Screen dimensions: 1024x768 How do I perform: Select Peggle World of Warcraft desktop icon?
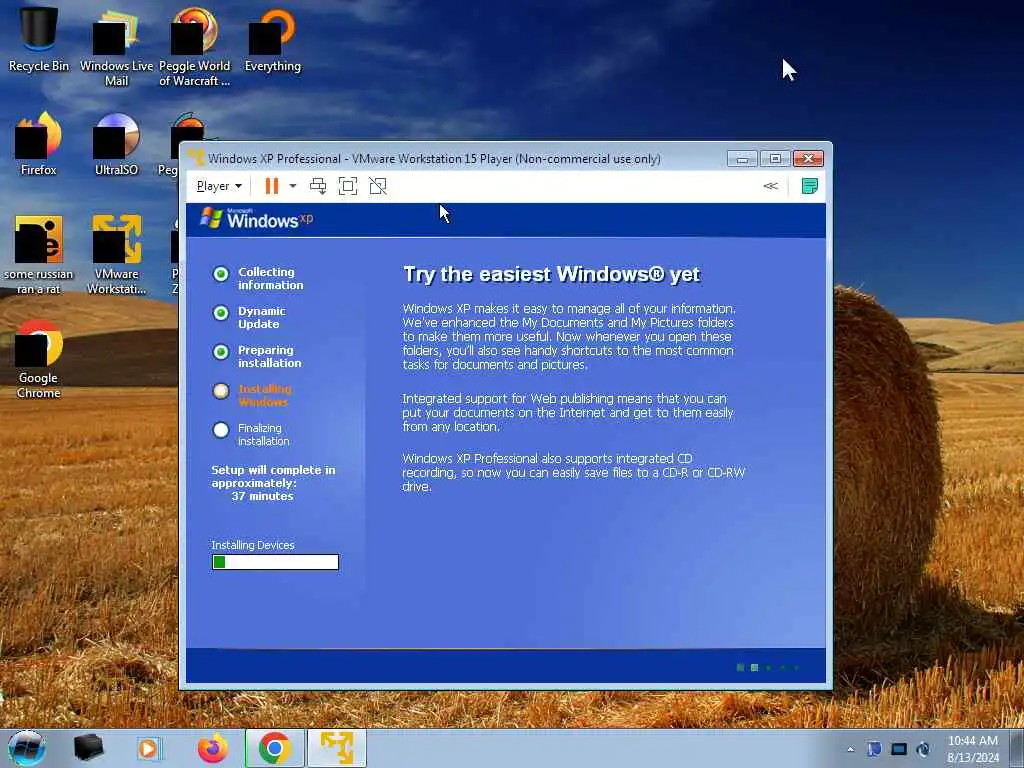coord(195,47)
